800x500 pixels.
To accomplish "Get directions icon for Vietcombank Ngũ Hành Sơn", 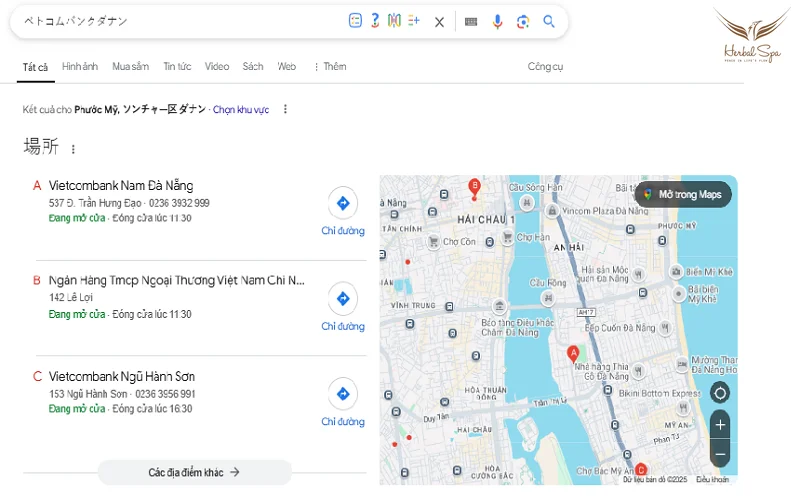I will tap(343, 394).
